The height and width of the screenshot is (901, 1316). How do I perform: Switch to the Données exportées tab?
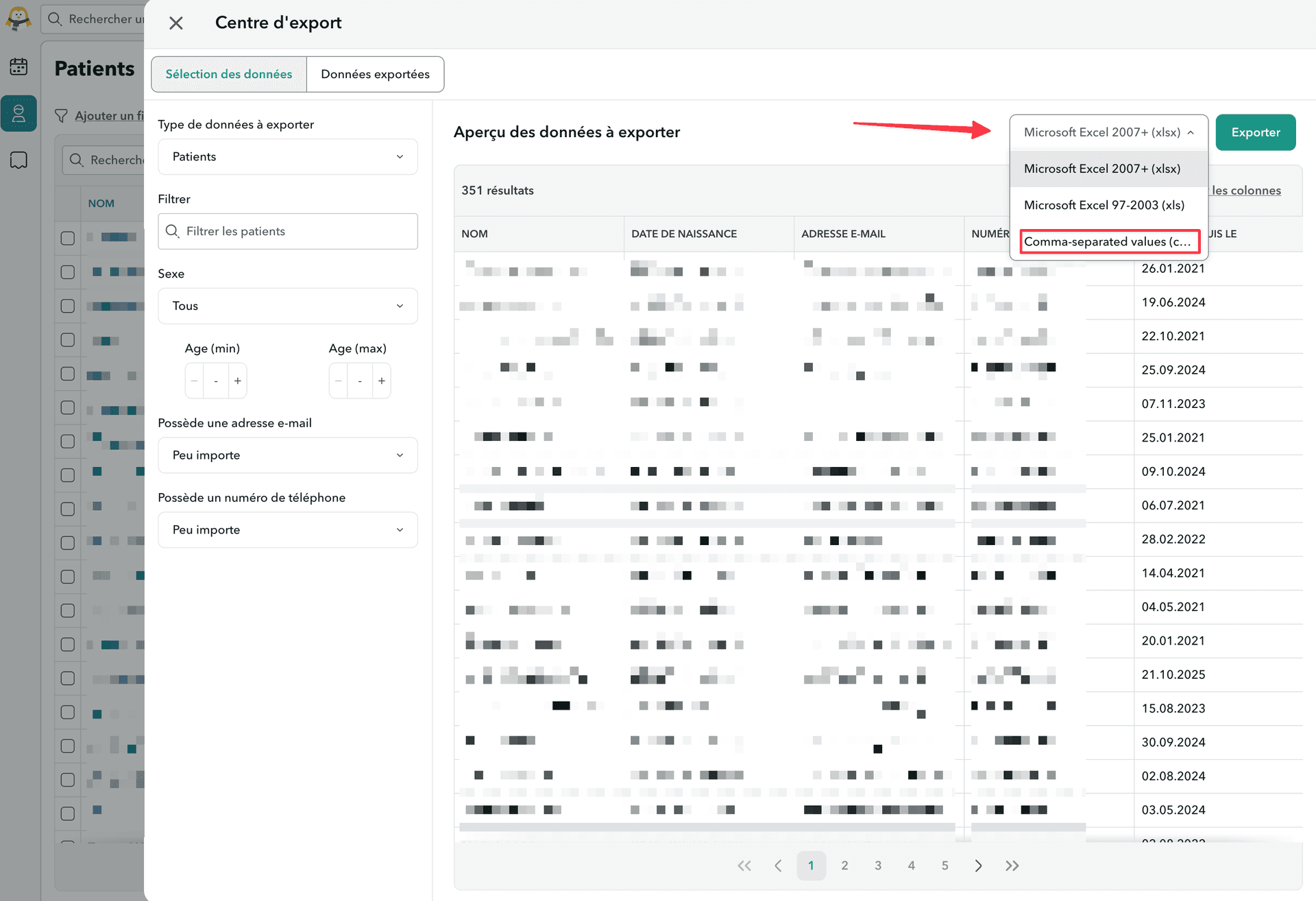pyautogui.click(x=375, y=74)
